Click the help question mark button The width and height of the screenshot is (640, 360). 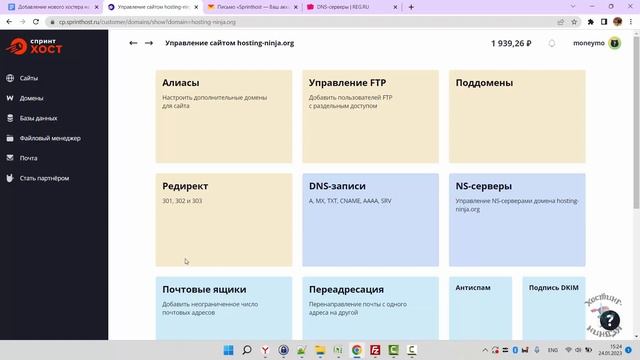click(x=610, y=320)
